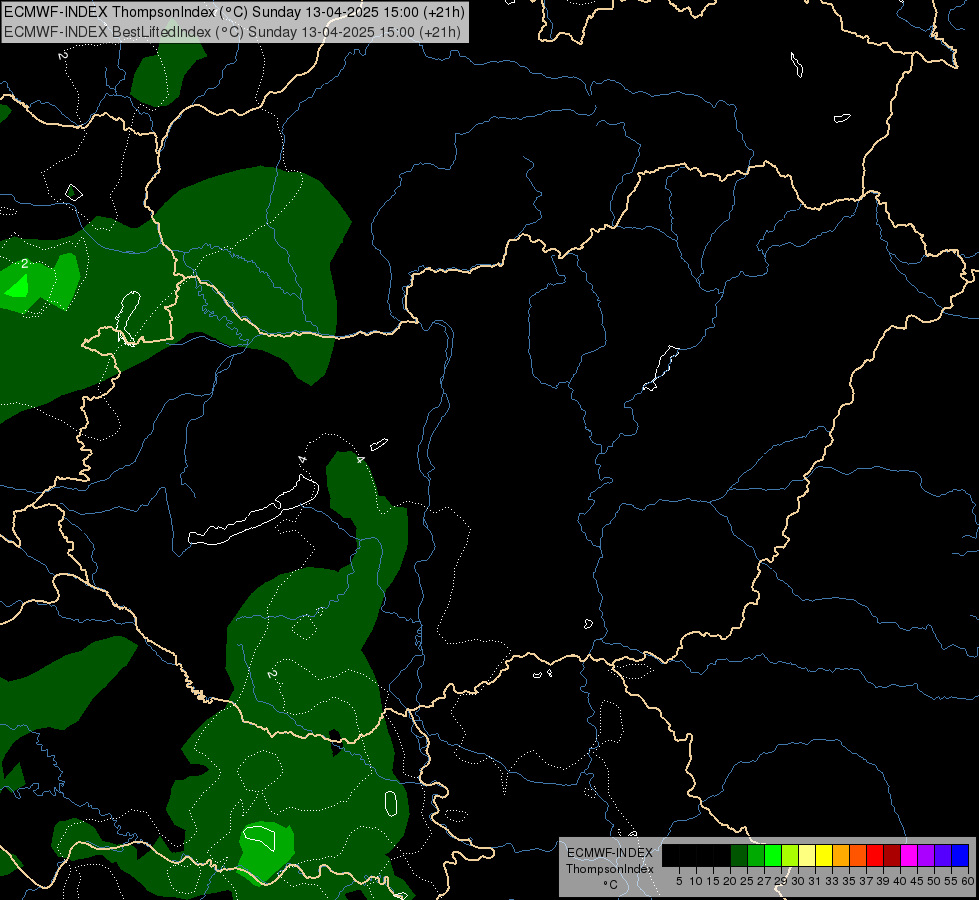Pick the blue 55–60 legend swatch

(960, 855)
